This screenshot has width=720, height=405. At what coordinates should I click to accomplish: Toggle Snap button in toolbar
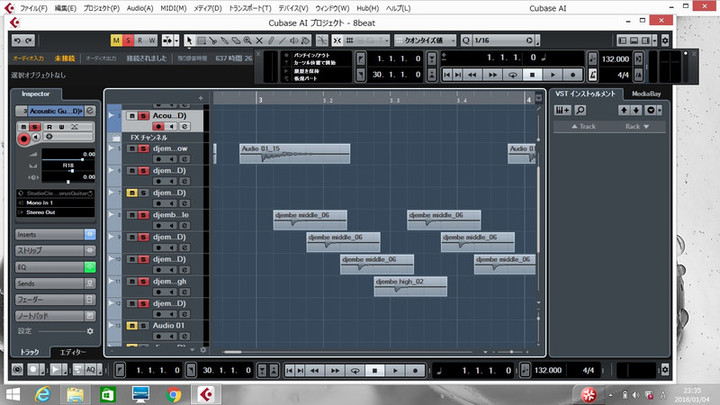tap(338, 40)
